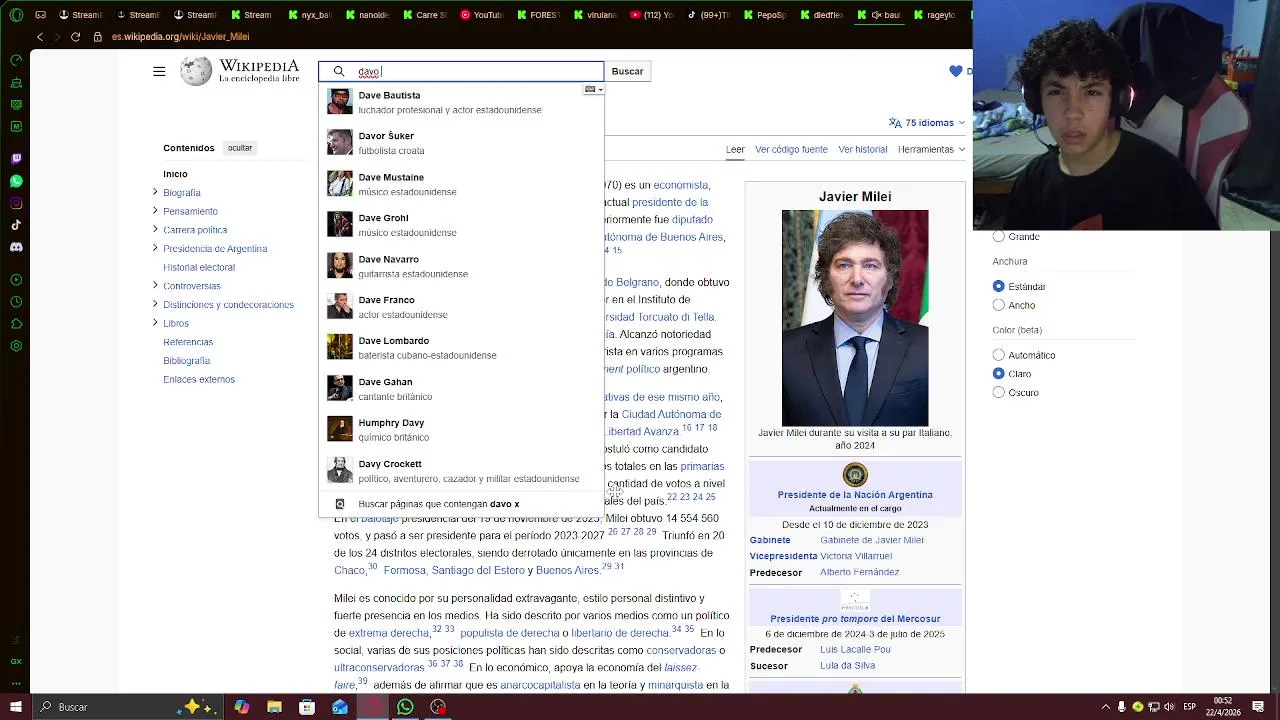Open Copilot icon on the taskbar
Screen dimensions: 1280x720
coord(241,707)
